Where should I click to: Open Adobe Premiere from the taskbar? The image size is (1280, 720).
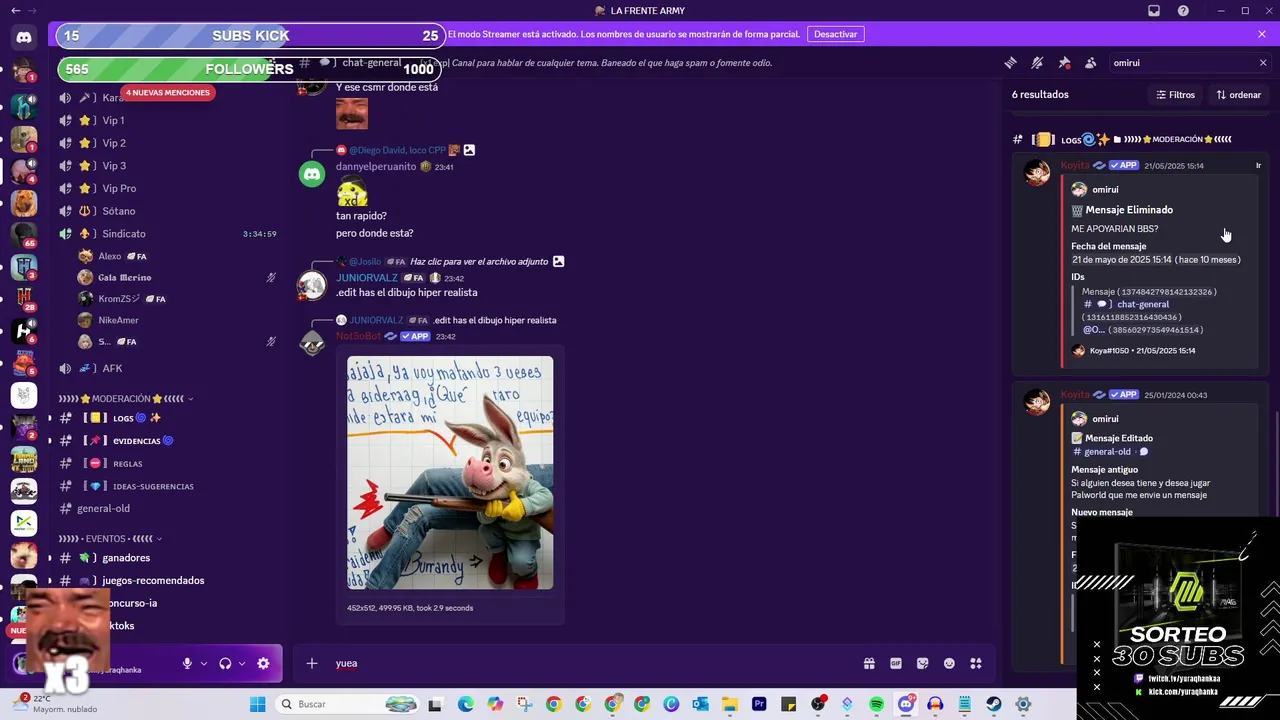coord(759,704)
